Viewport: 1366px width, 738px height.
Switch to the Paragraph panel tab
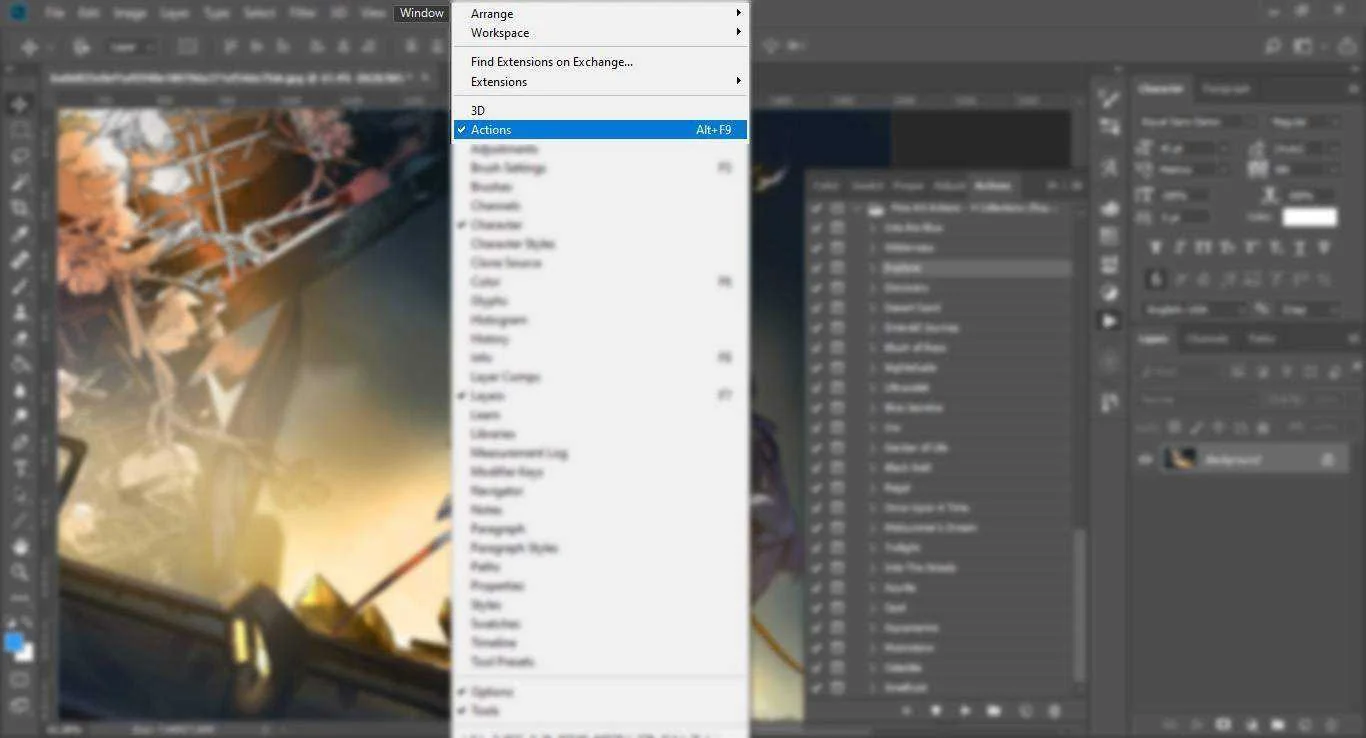pyautogui.click(x=1226, y=89)
